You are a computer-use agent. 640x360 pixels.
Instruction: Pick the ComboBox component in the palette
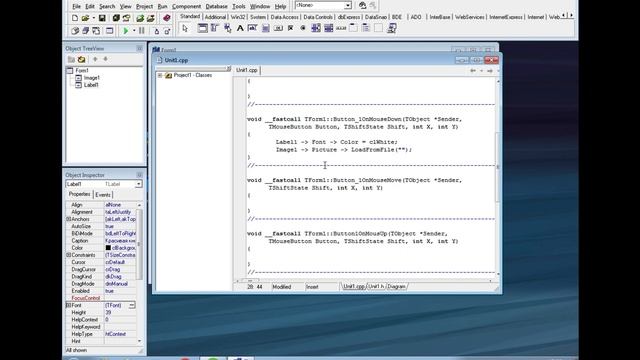tap(328, 28)
